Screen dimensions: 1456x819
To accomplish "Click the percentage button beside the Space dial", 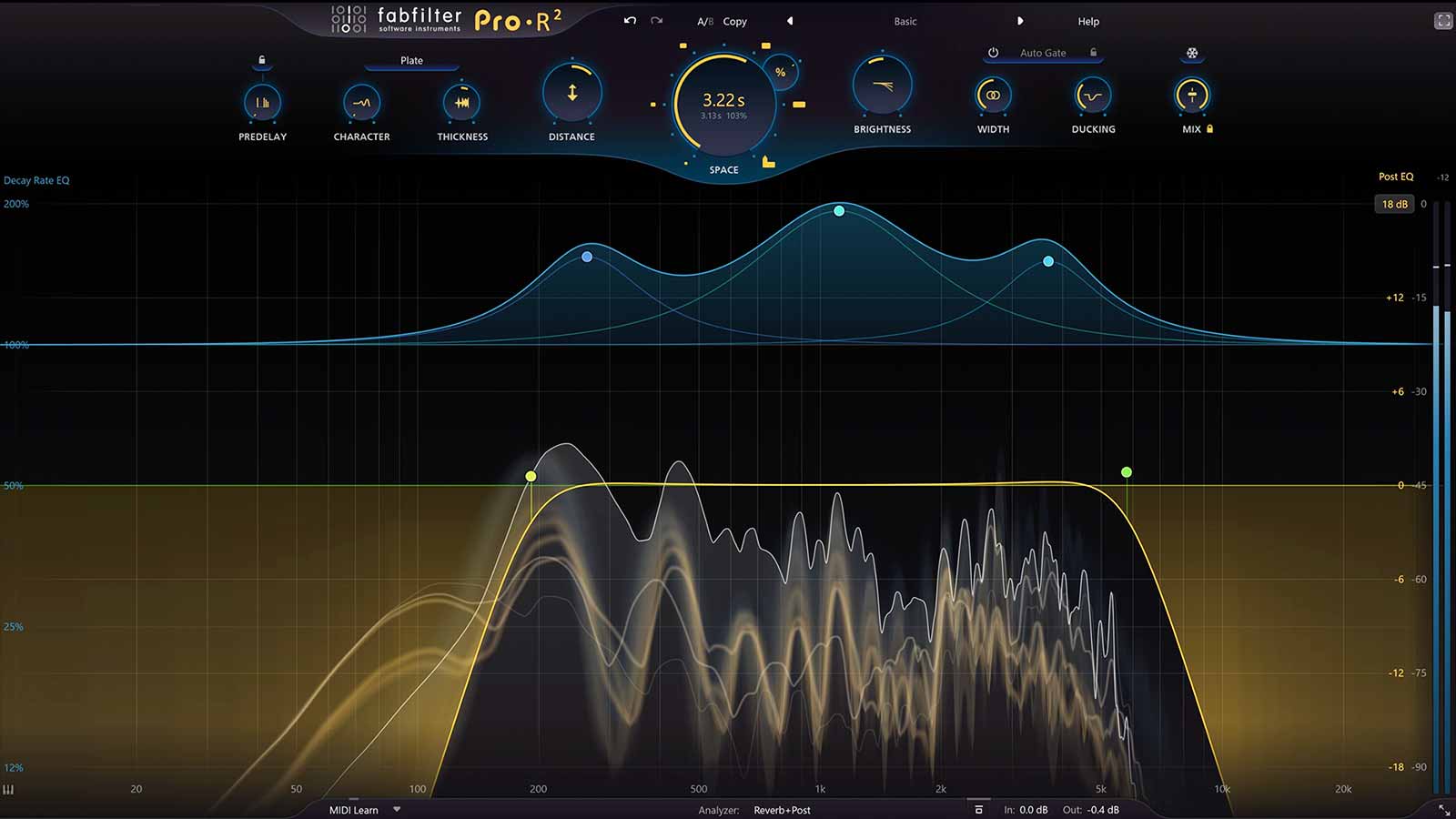I will (x=779, y=72).
